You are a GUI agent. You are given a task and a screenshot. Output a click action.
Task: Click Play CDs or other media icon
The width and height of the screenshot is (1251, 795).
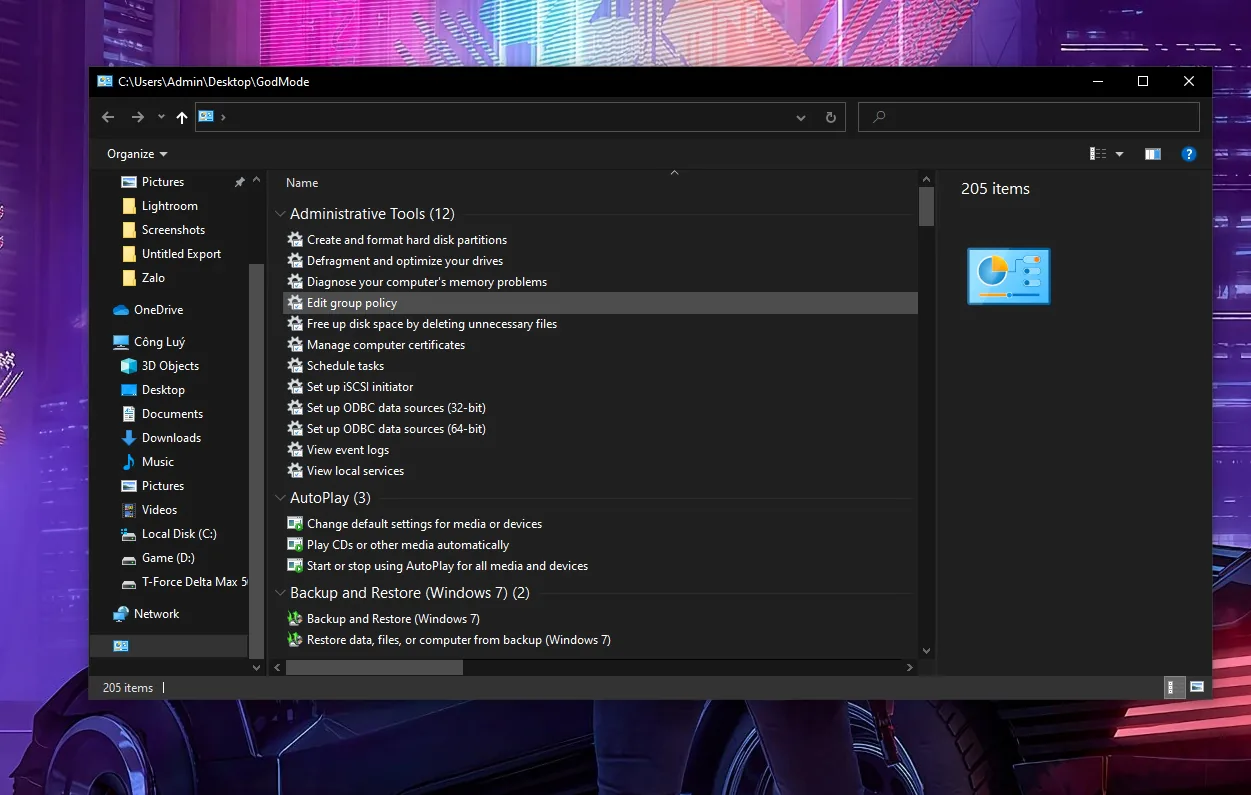coord(295,545)
